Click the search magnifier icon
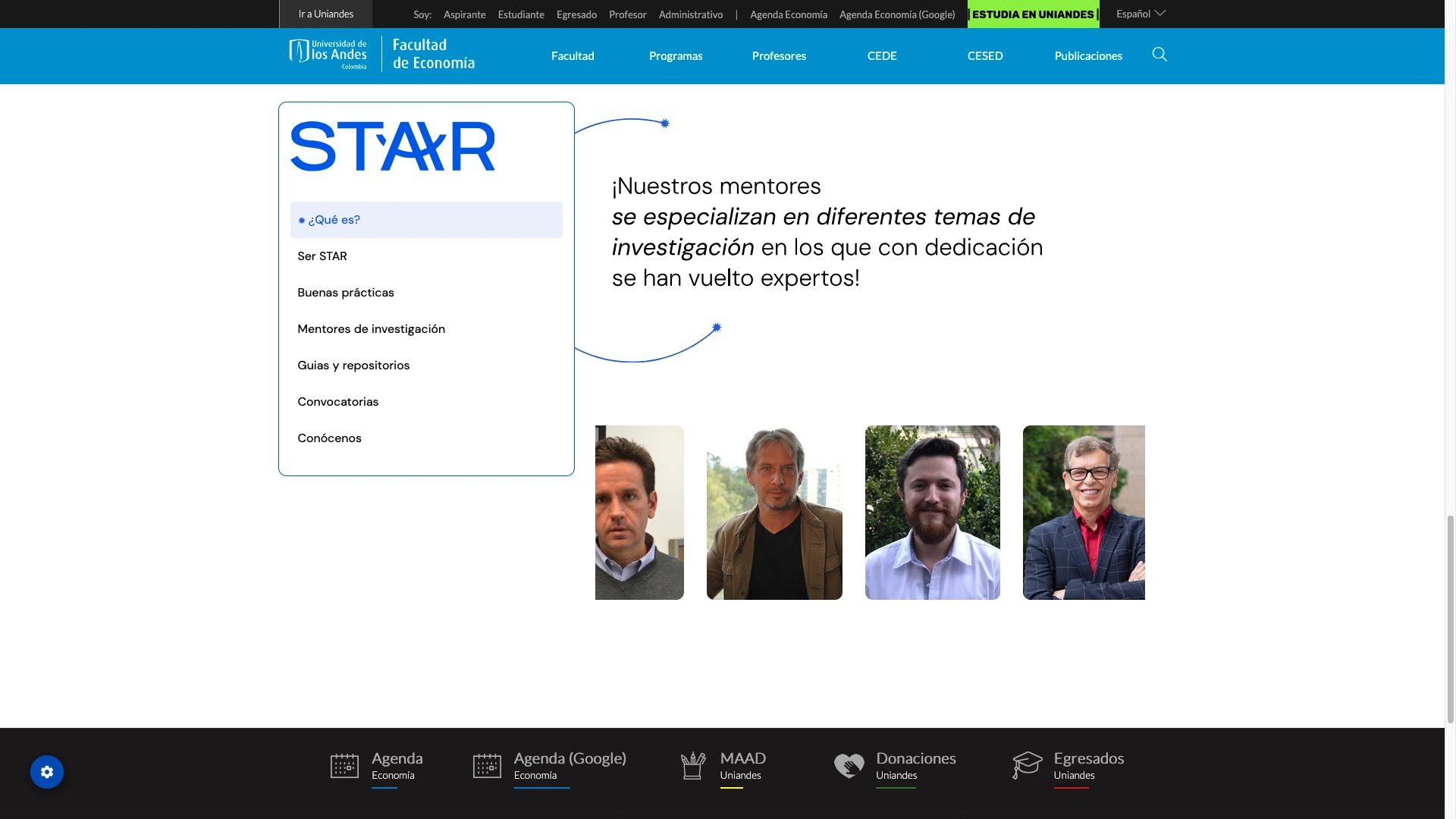The image size is (1456, 819). pos(1159,55)
